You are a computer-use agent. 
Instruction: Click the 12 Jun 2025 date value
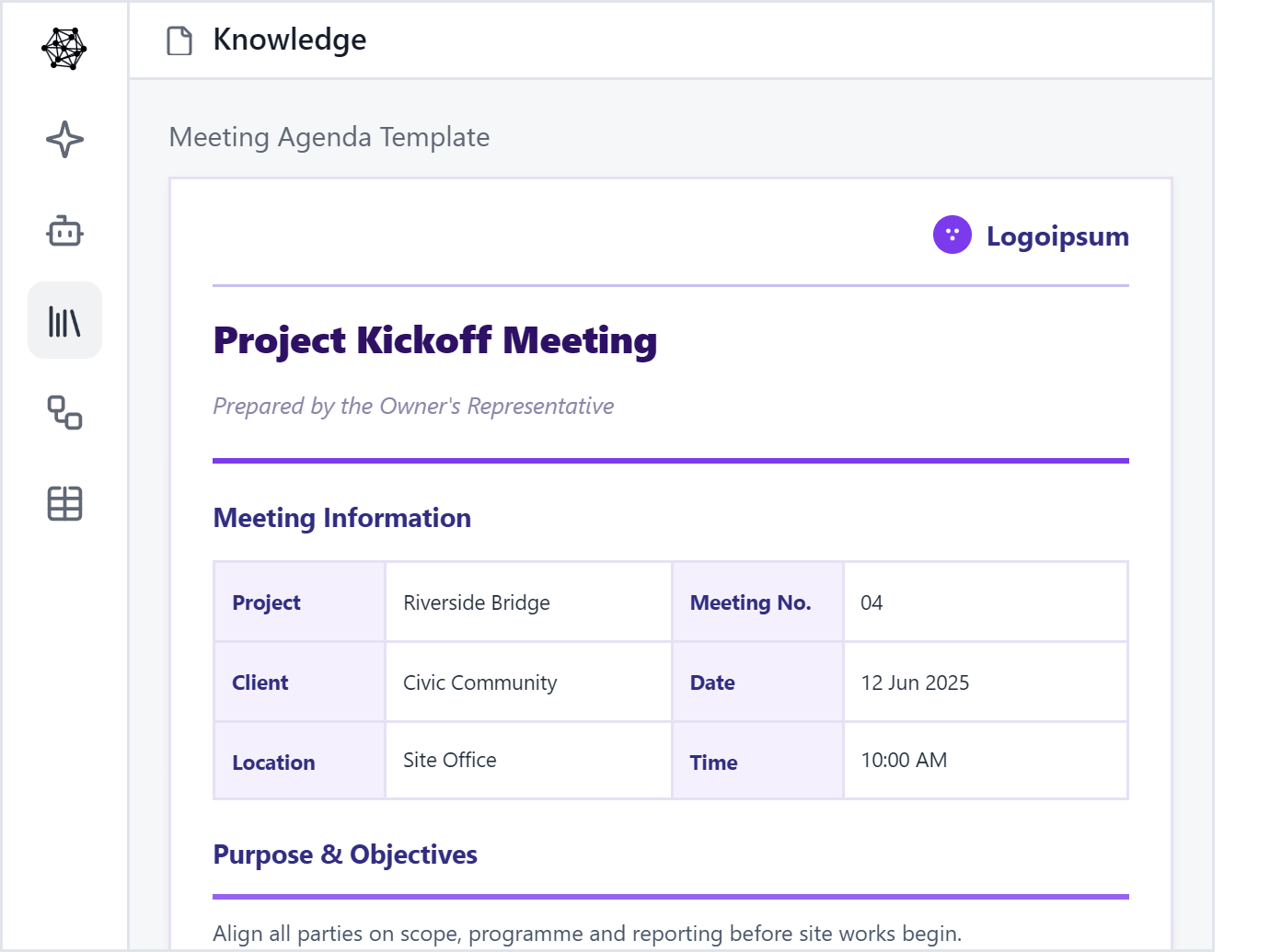(915, 682)
